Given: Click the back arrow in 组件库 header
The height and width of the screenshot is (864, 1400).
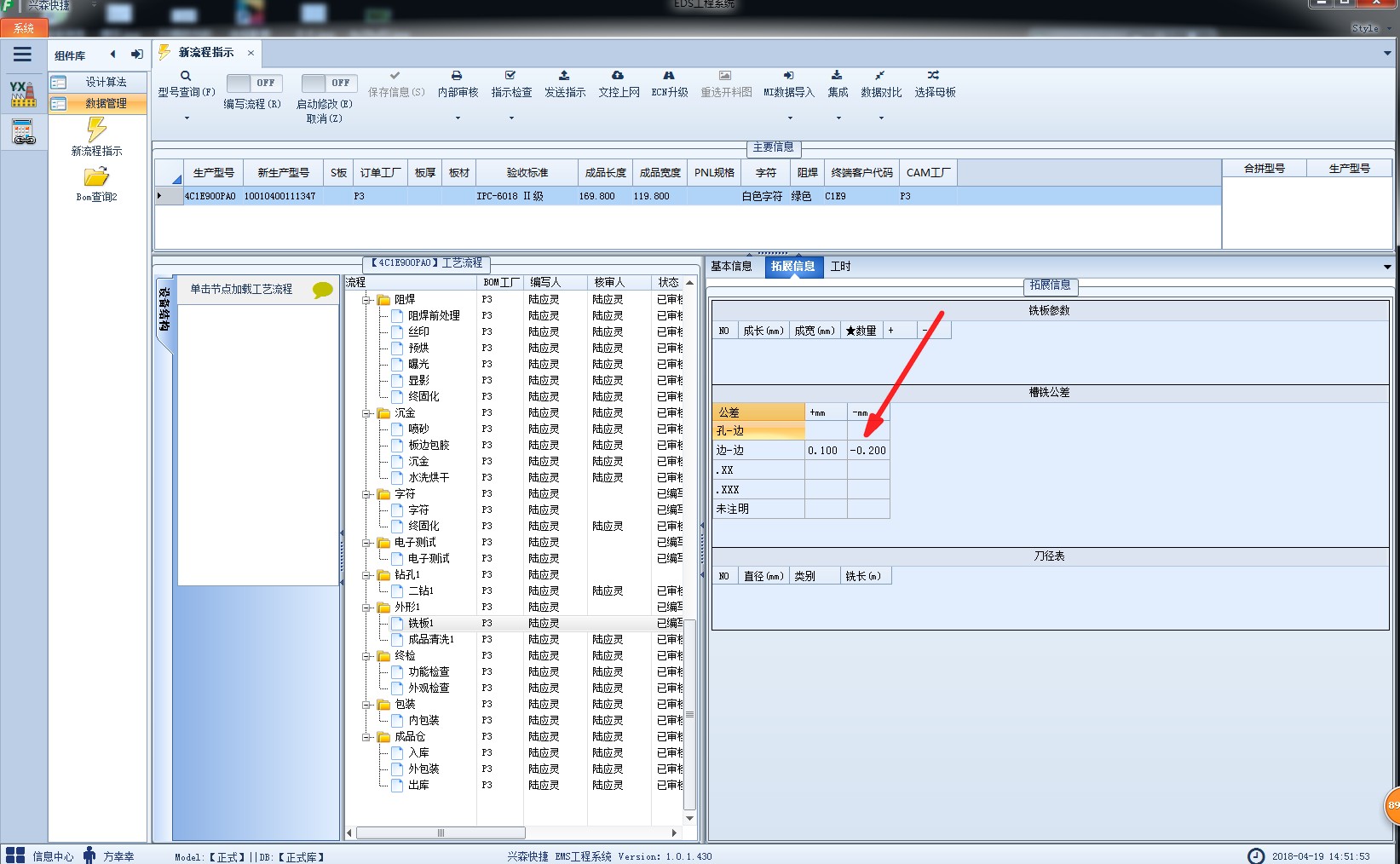Looking at the screenshot, I should point(112,55).
